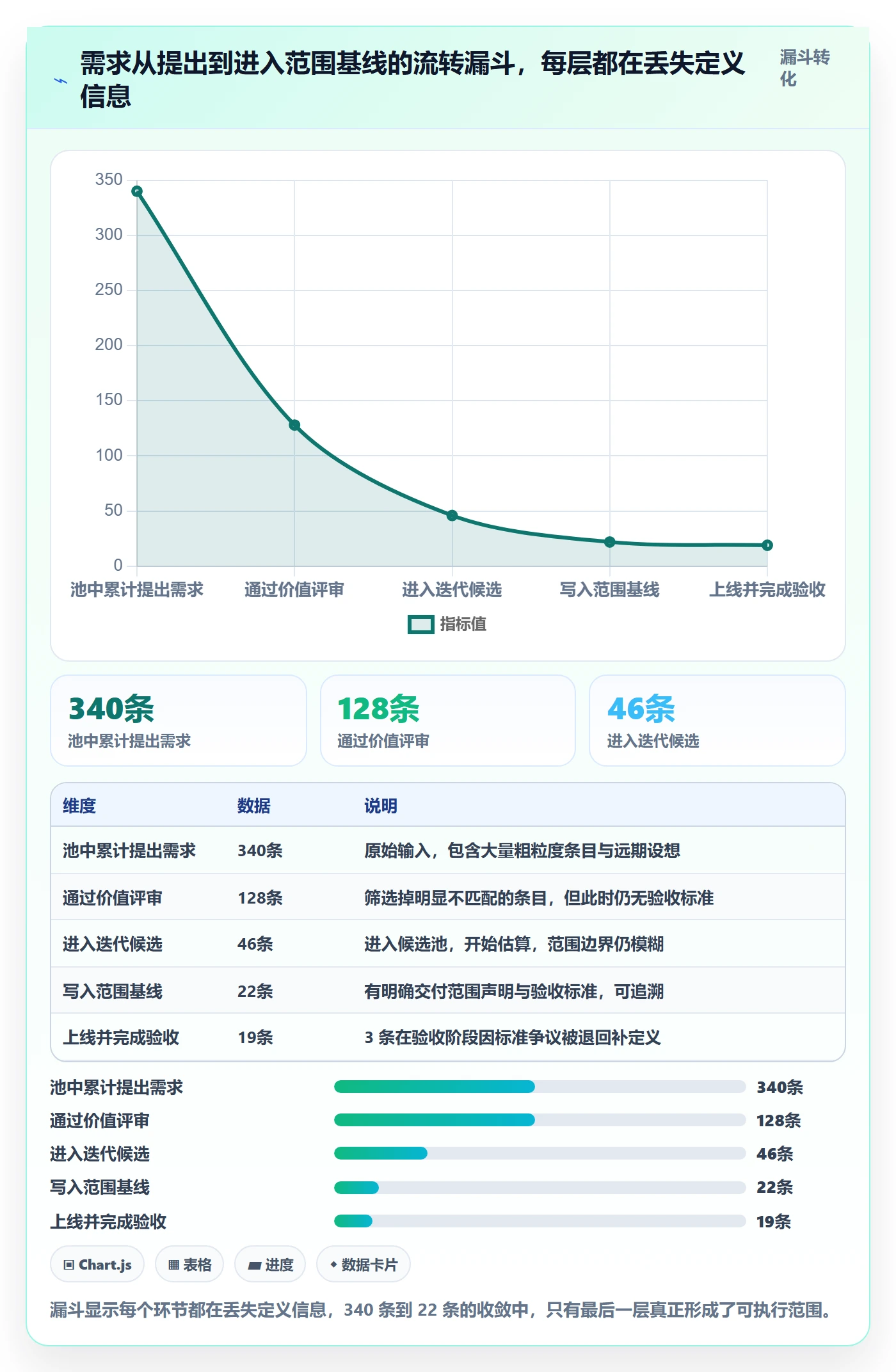Select the 表格 chip

click(x=189, y=1264)
